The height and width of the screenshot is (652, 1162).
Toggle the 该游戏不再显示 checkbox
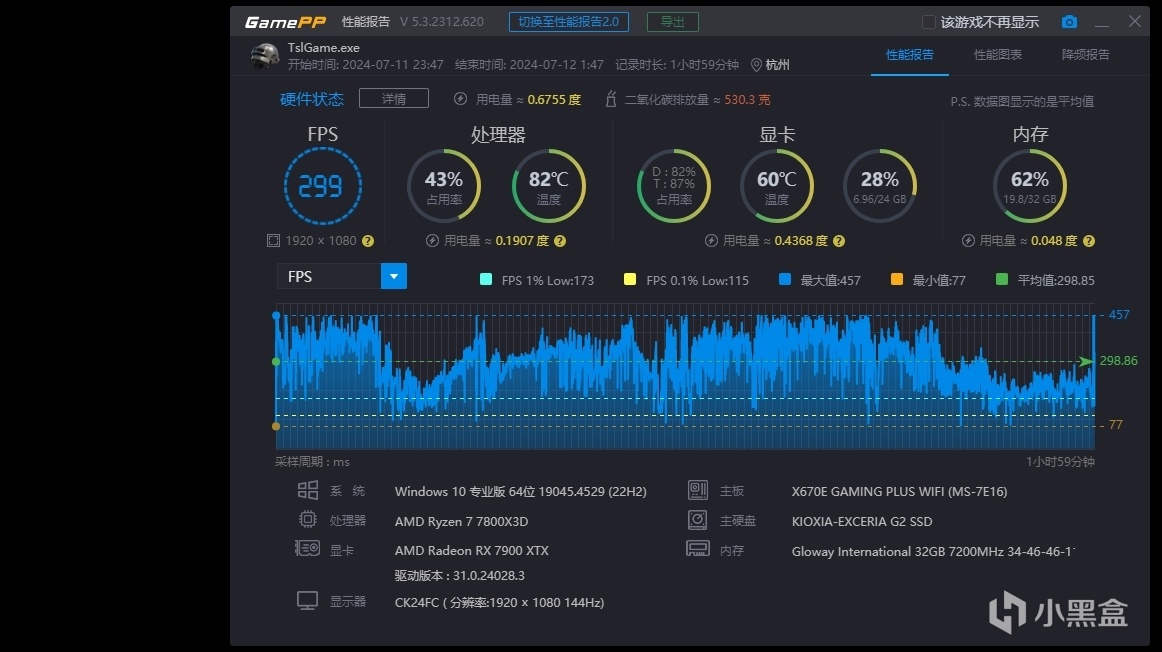click(x=929, y=22)
